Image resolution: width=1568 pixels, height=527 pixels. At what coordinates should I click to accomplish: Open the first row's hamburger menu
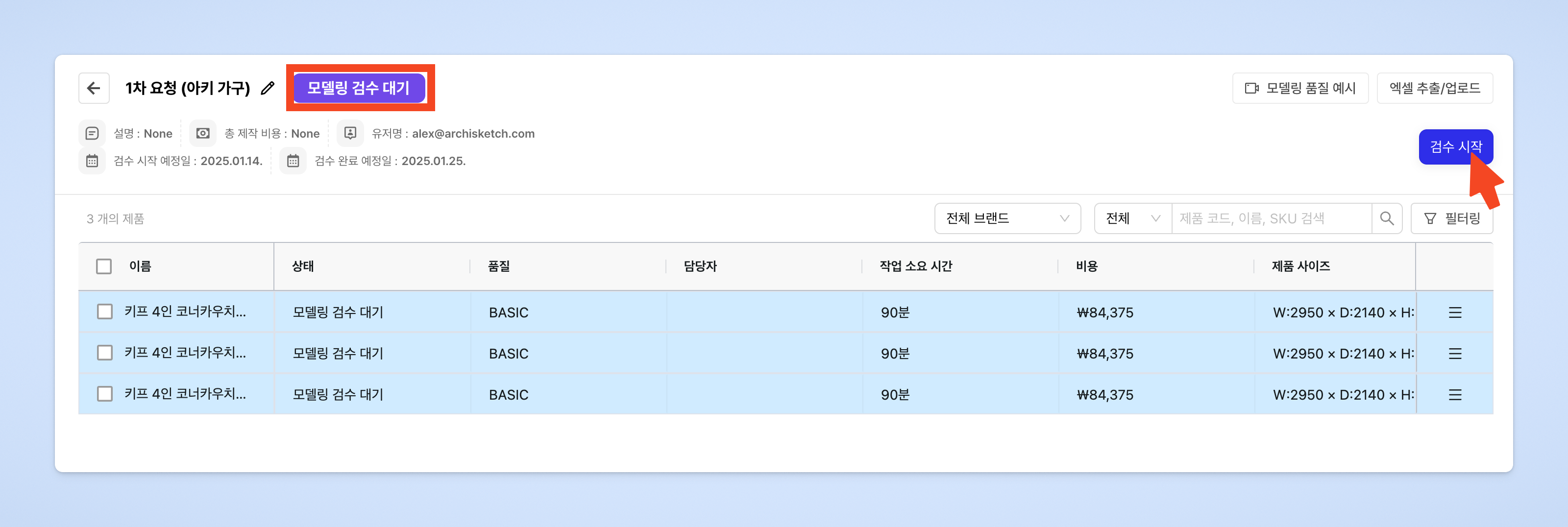1455,312
